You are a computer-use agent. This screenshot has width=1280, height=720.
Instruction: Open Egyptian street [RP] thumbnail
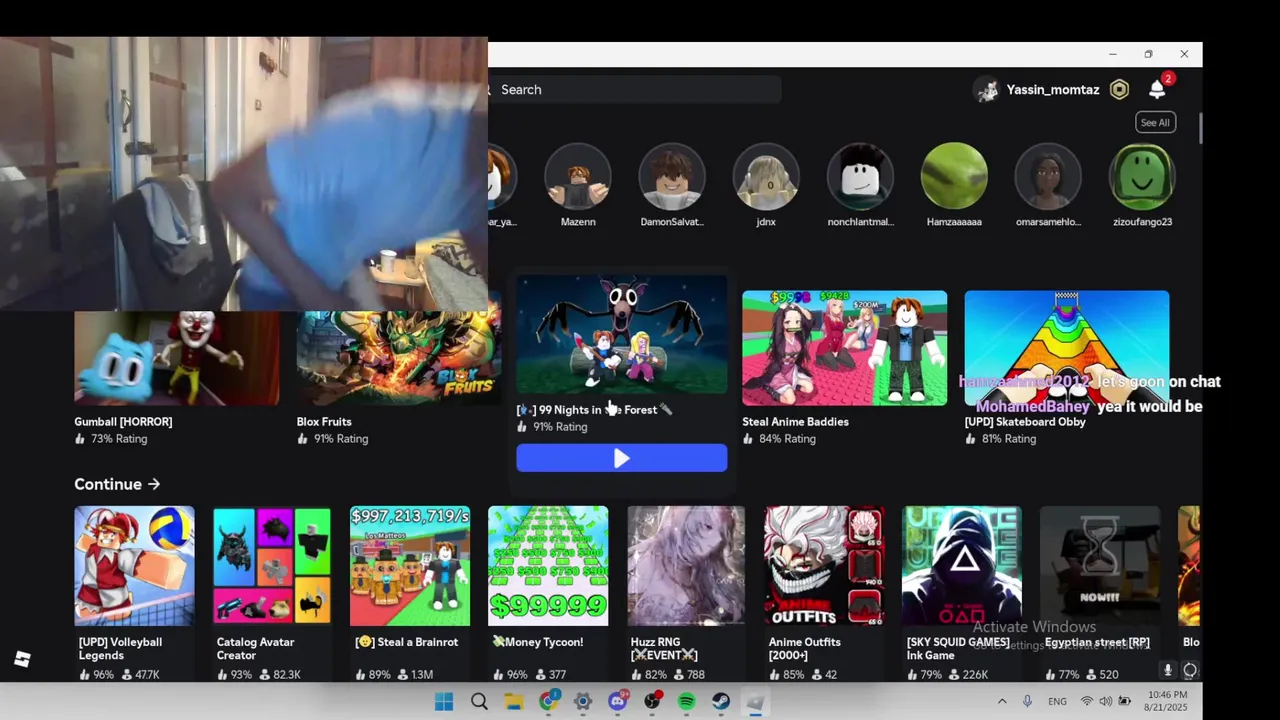tap(1100, 566)
